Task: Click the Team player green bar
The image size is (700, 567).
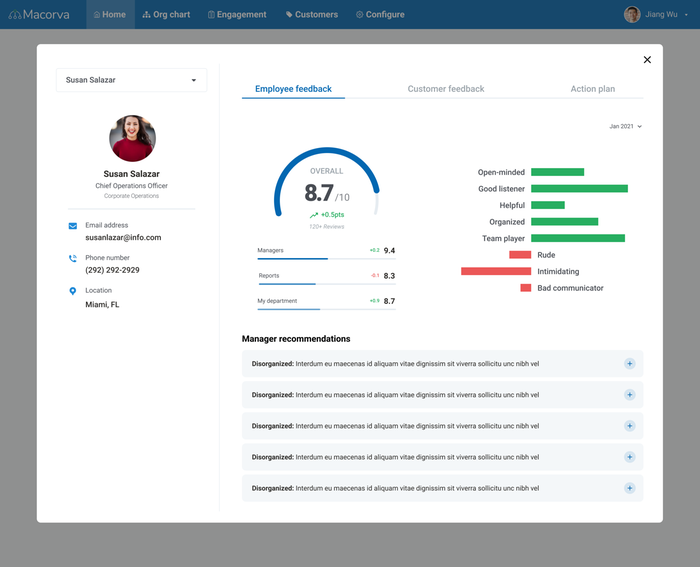Action: pos(578,238)
